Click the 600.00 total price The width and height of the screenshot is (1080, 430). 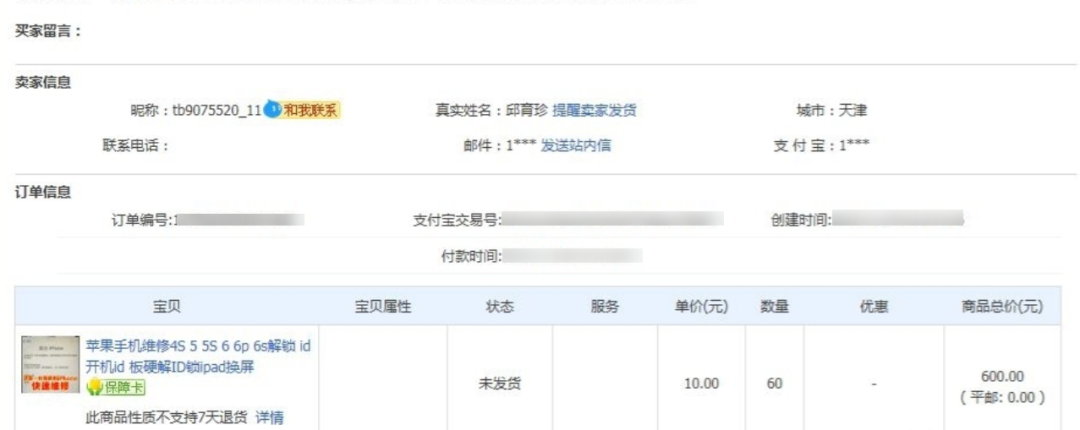click(x=1002, y=377)
